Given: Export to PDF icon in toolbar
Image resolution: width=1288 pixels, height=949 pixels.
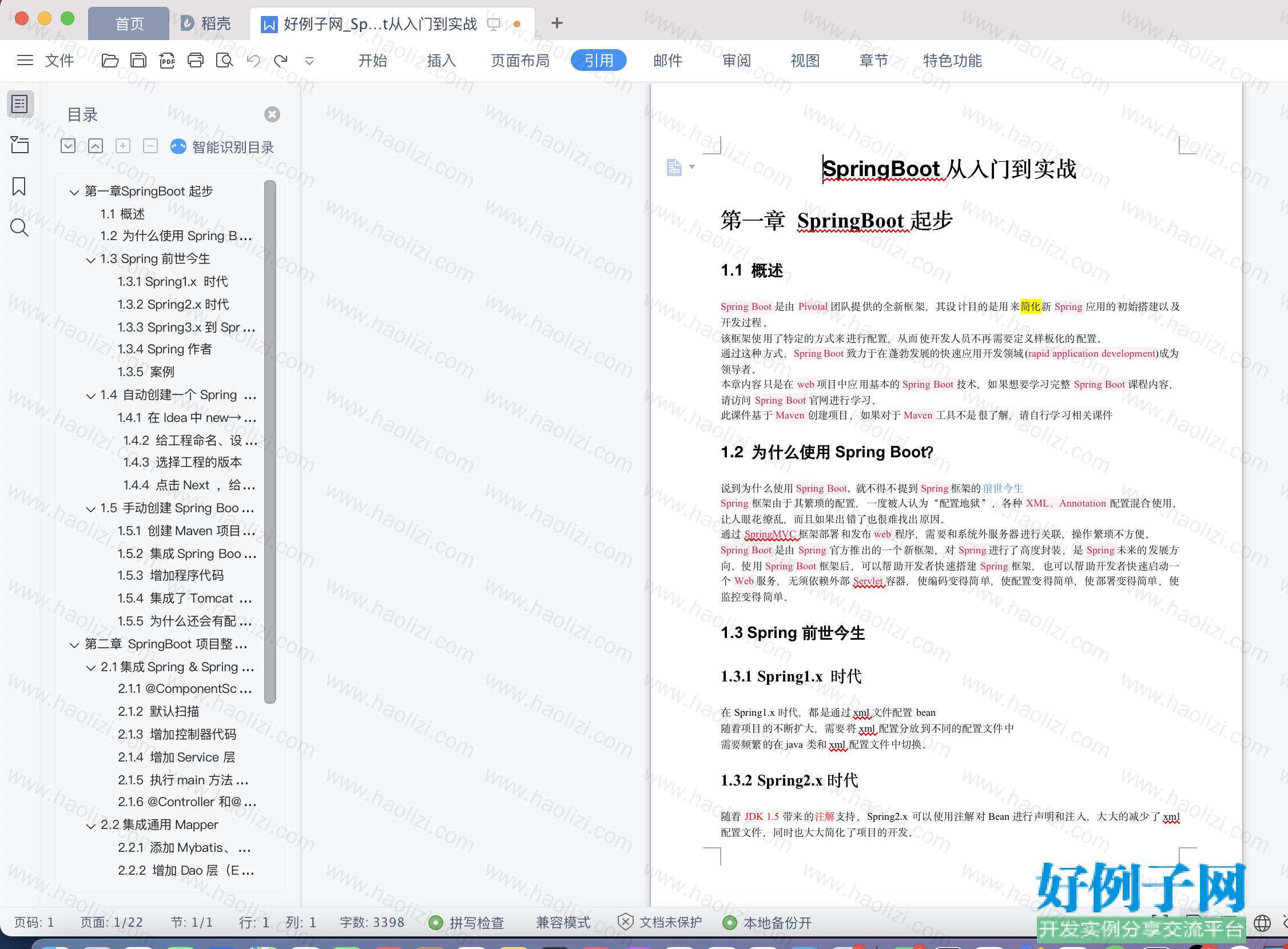Looking at the screenshot, I should 167,61.
